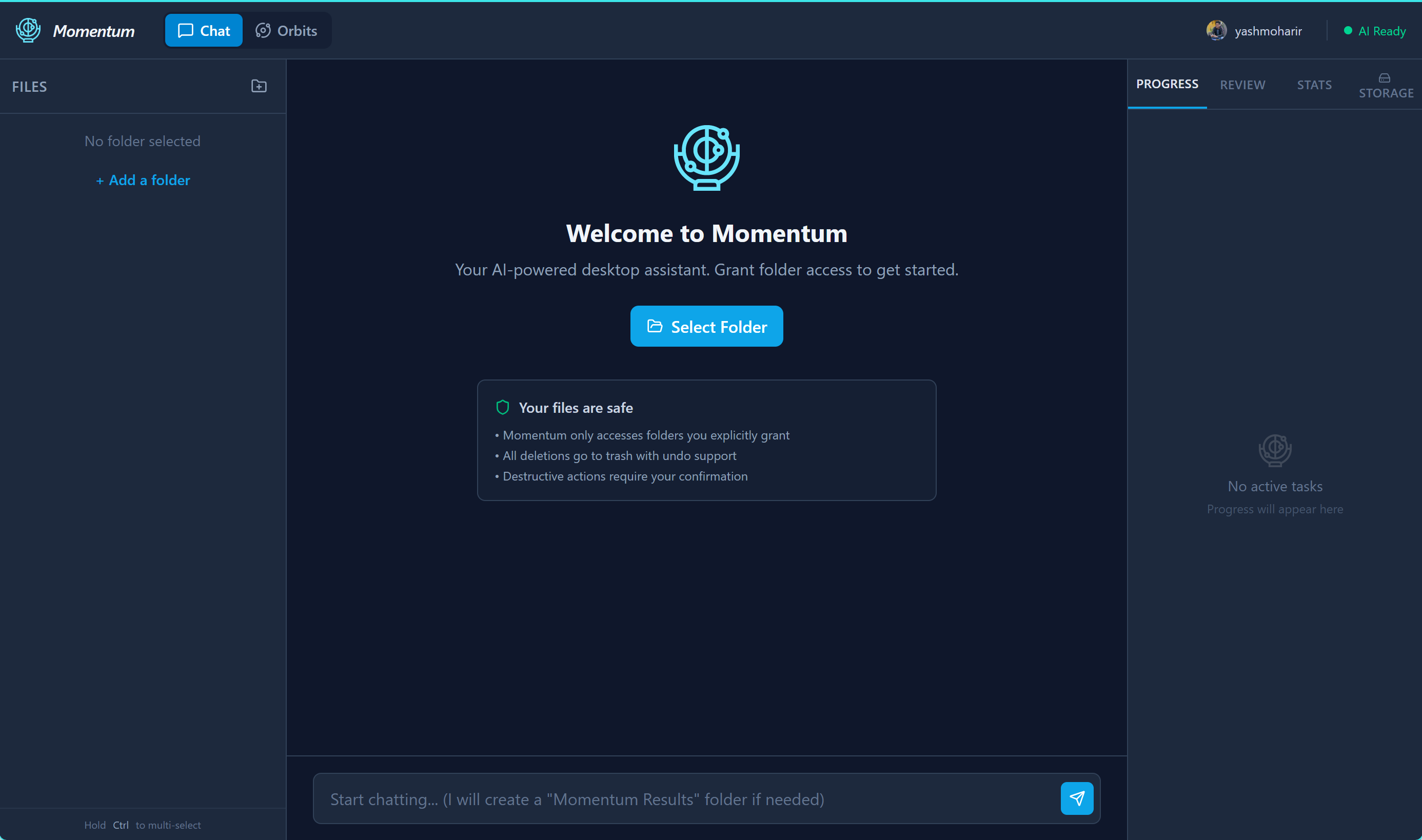1422x840 pixels.
Task: Click the green AI Ready status dot
Action: pos(1348,31)
